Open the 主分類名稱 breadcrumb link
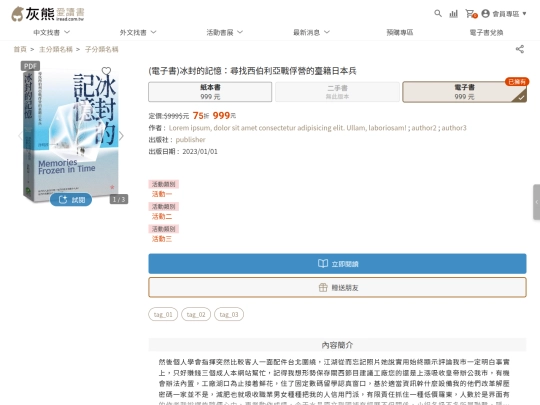The image size is (540, 405). pos(56,49)
